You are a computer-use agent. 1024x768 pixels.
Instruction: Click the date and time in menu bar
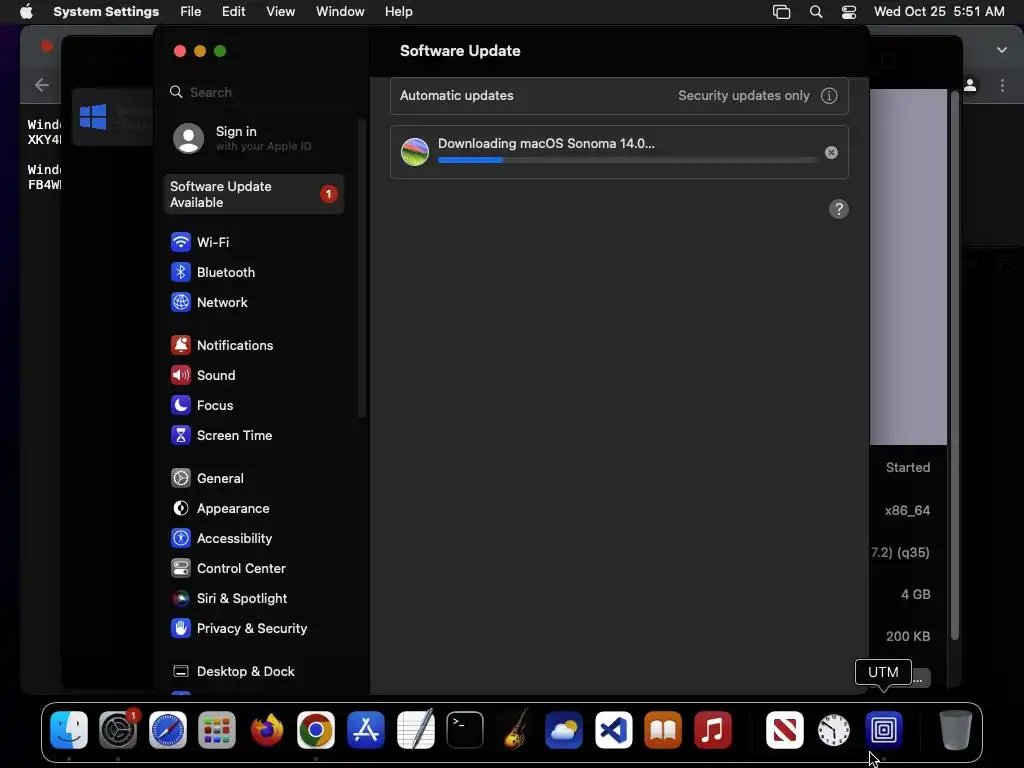pos(938,12)
